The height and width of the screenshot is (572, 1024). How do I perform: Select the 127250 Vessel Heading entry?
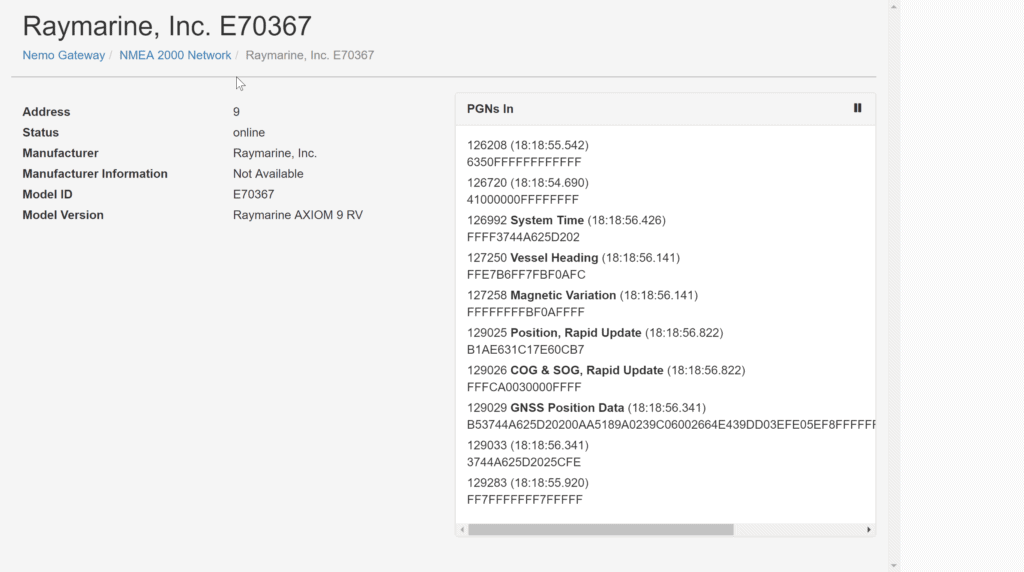pyautogui.click(x=573, y=266)
